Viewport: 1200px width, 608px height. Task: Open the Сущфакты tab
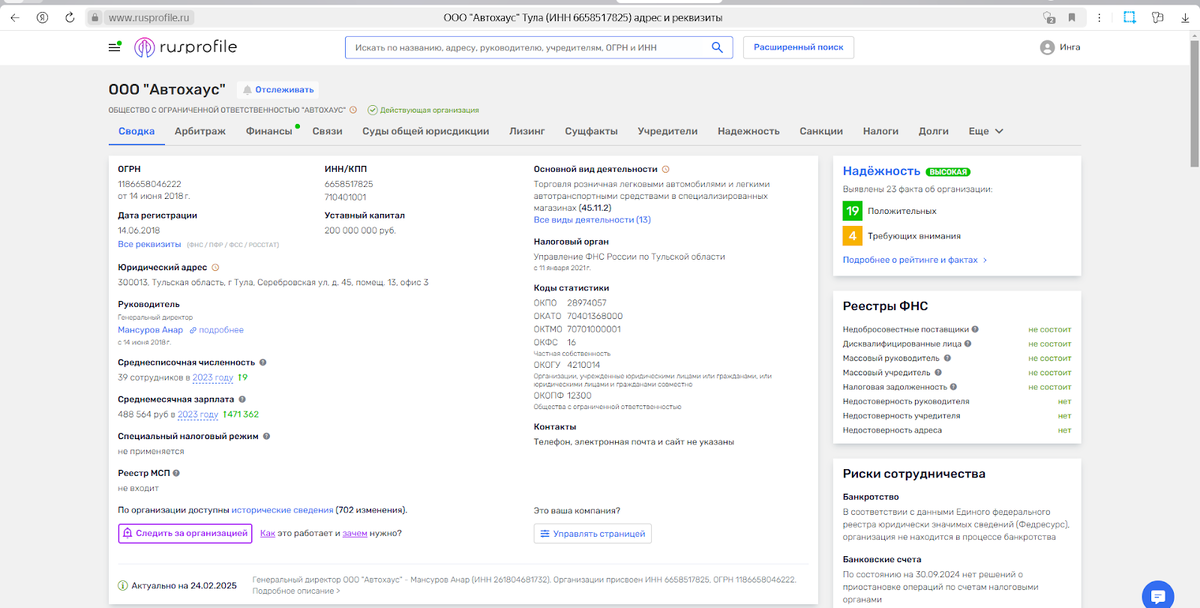tap(591, 131)
